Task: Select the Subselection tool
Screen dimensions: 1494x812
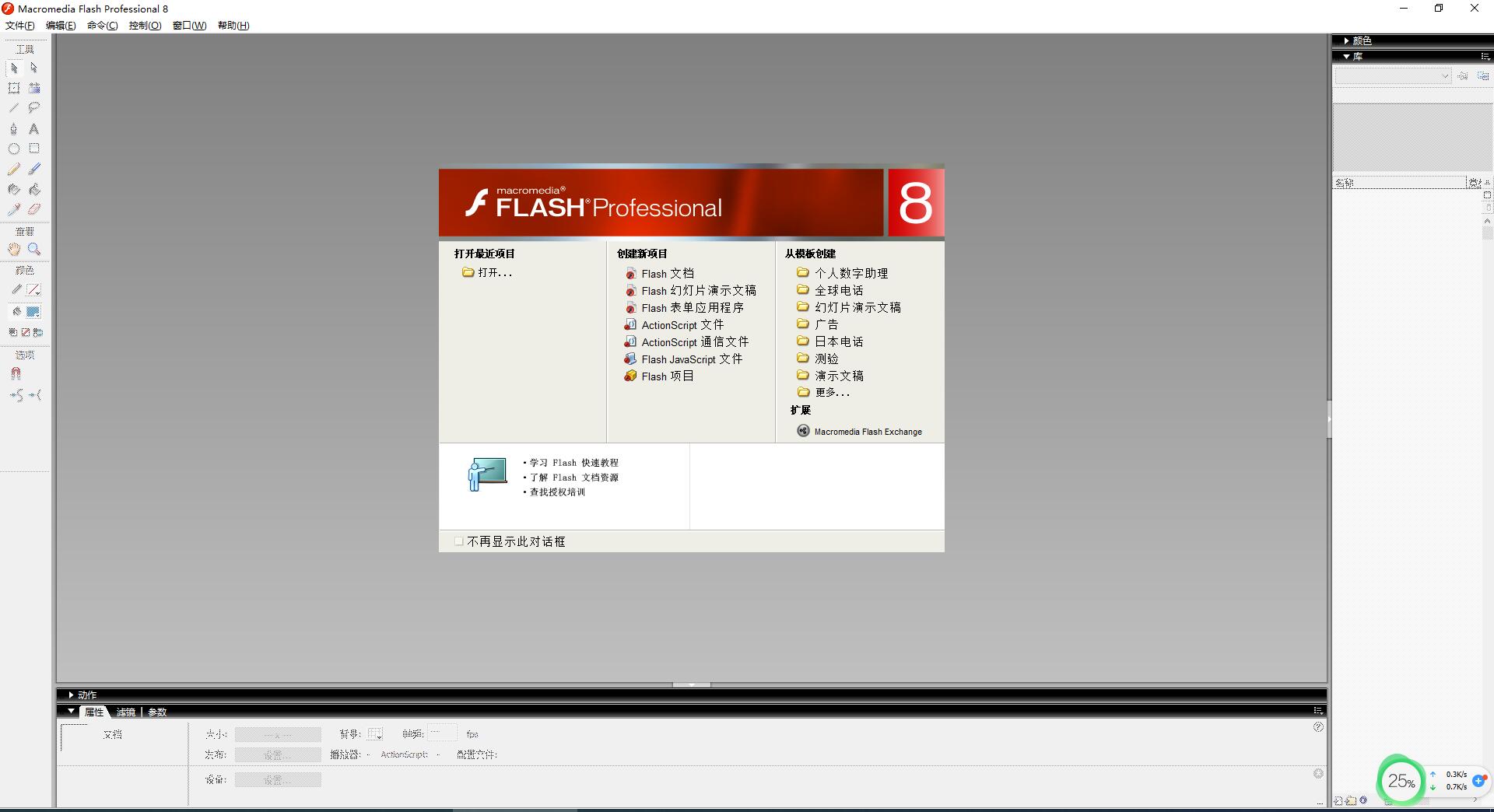Action: pyautogui.click(x=34, y=68)
